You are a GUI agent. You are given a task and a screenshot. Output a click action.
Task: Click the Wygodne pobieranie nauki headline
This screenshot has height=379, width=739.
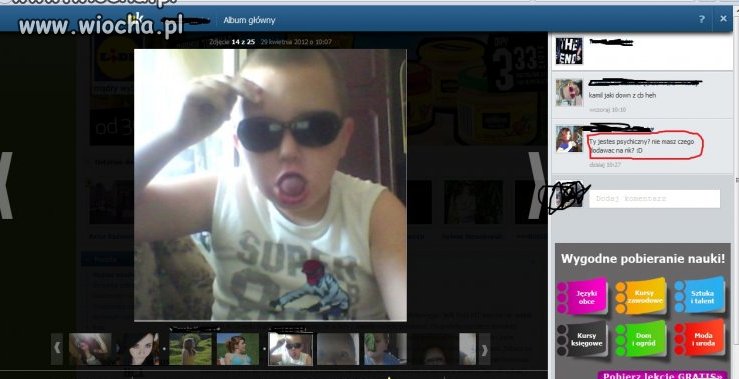click(643, 258)
